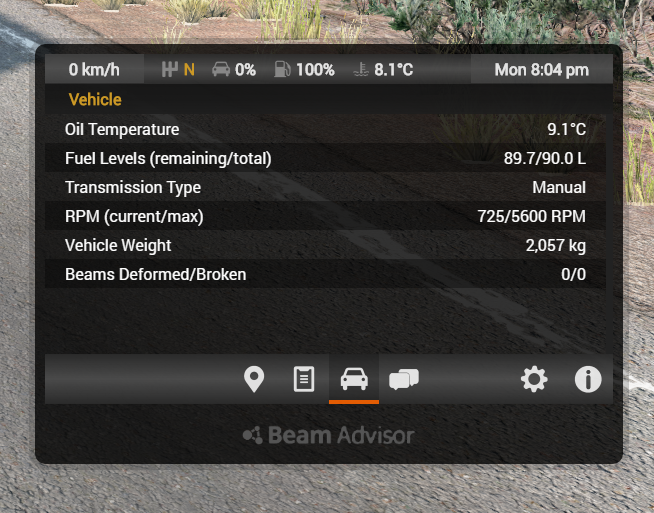Select the Beams Deformed/Broken row

(x=325, y=274)
